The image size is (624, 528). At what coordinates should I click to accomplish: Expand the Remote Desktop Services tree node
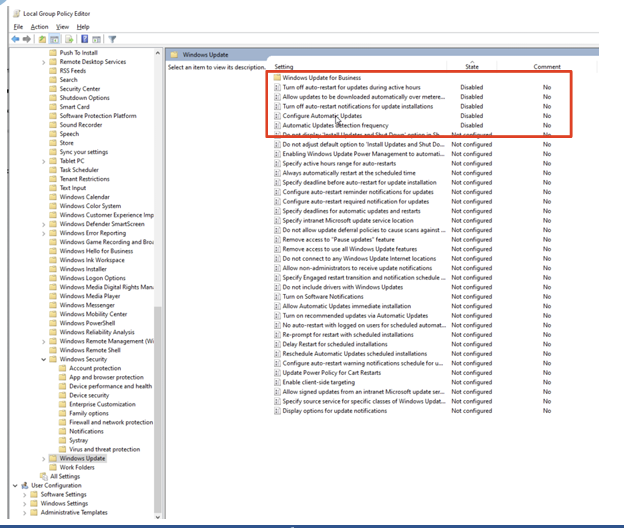tap(43, 62)
